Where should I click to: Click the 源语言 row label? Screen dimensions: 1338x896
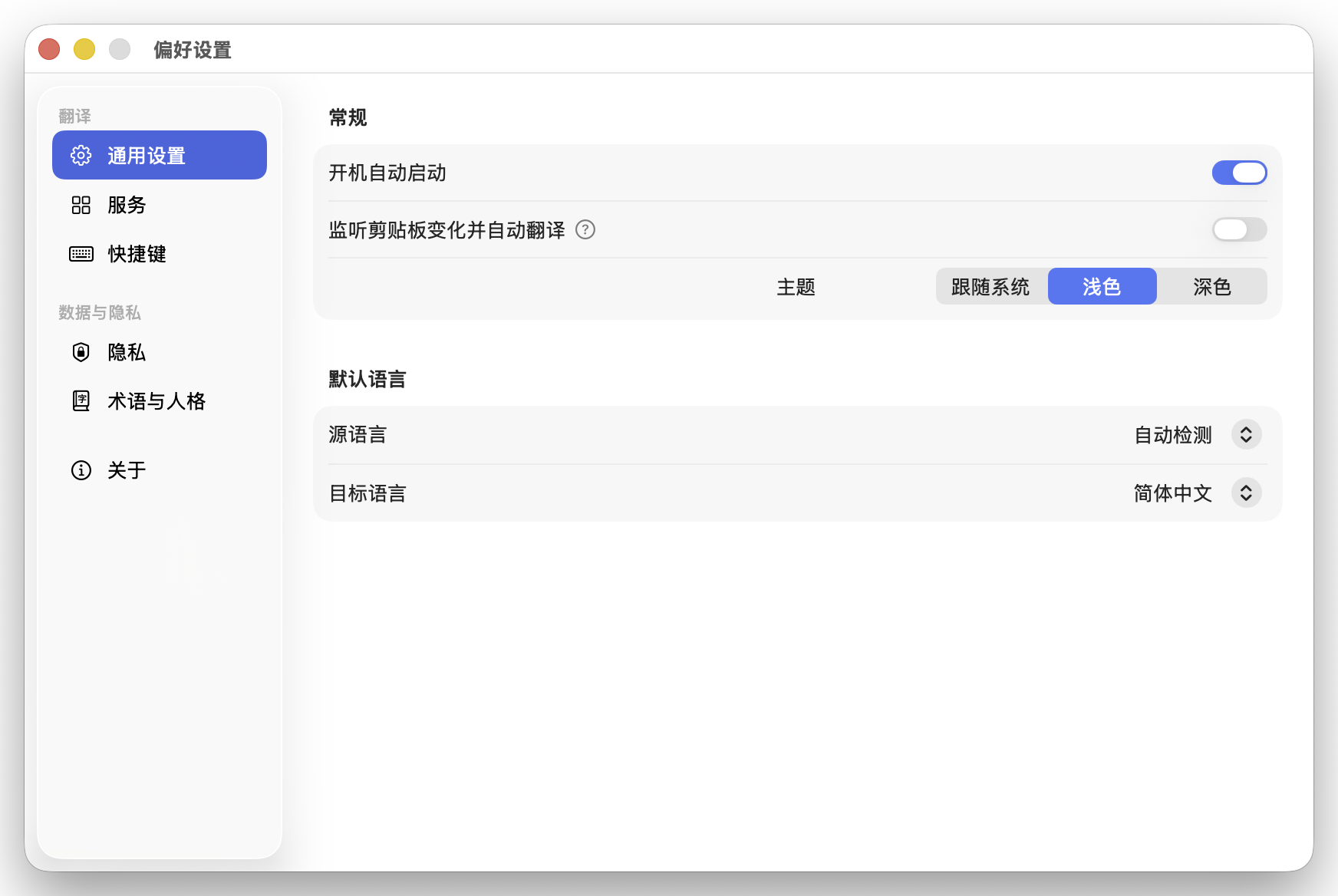click(x=358, y=435)
